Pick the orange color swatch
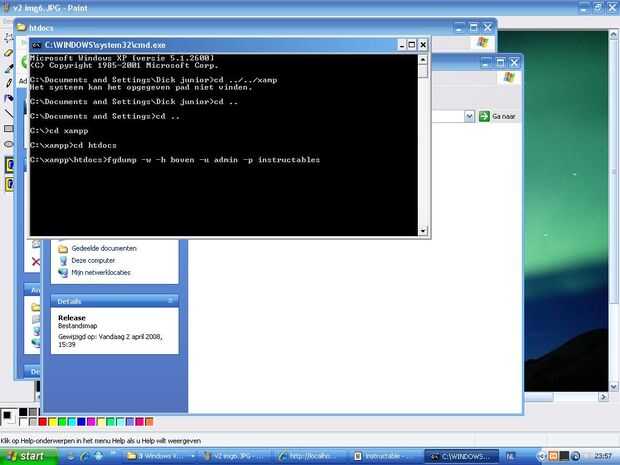Image resolution: width=620 pixels, height=465 pixels. click(x=149, y=422)
